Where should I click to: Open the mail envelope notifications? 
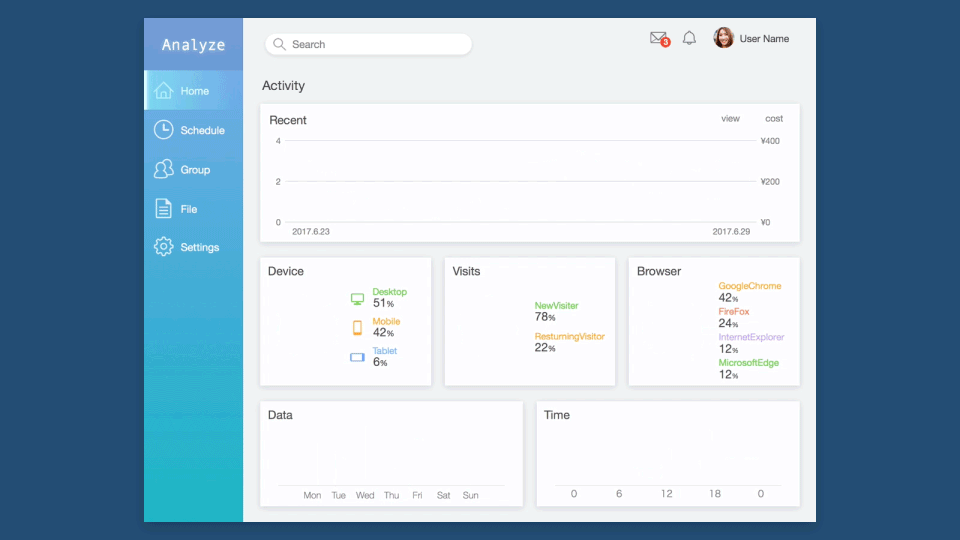click(658, 38)
